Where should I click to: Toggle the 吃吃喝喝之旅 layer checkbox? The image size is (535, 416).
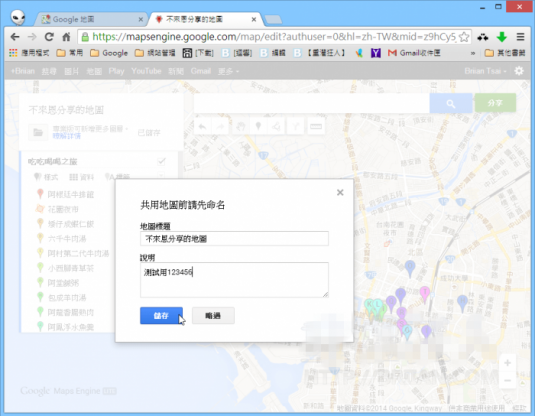coord(161,161)
